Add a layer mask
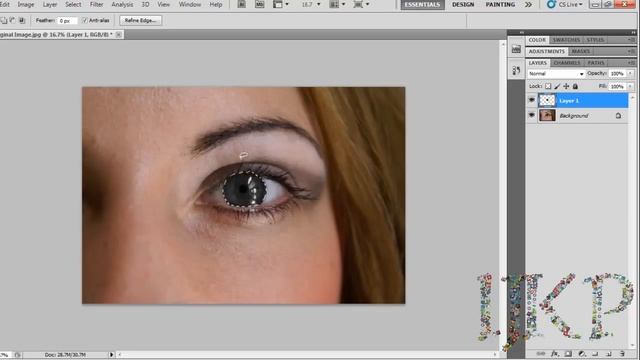The width and height of the screenshot is (640, 360). pos(568,353)
